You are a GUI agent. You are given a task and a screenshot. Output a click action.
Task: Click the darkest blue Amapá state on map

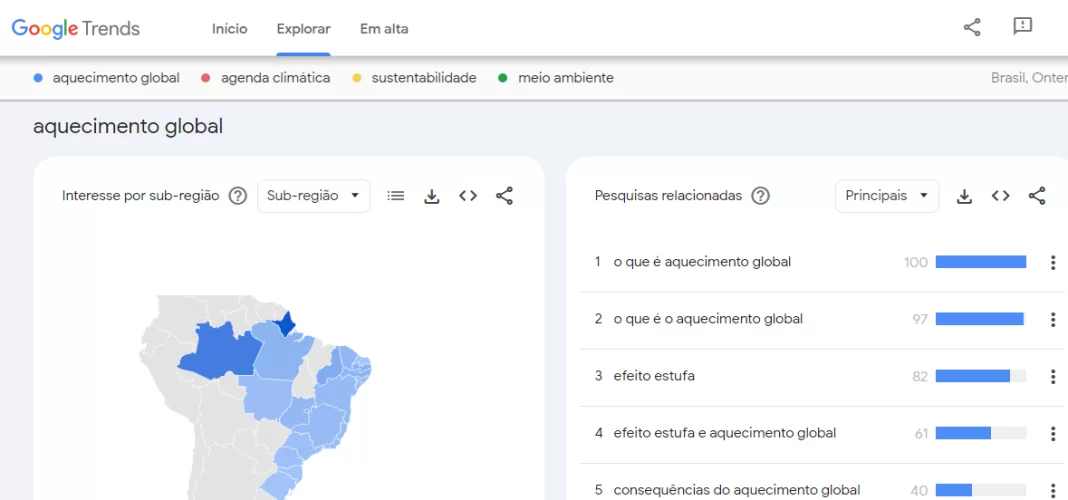(287, 325)
